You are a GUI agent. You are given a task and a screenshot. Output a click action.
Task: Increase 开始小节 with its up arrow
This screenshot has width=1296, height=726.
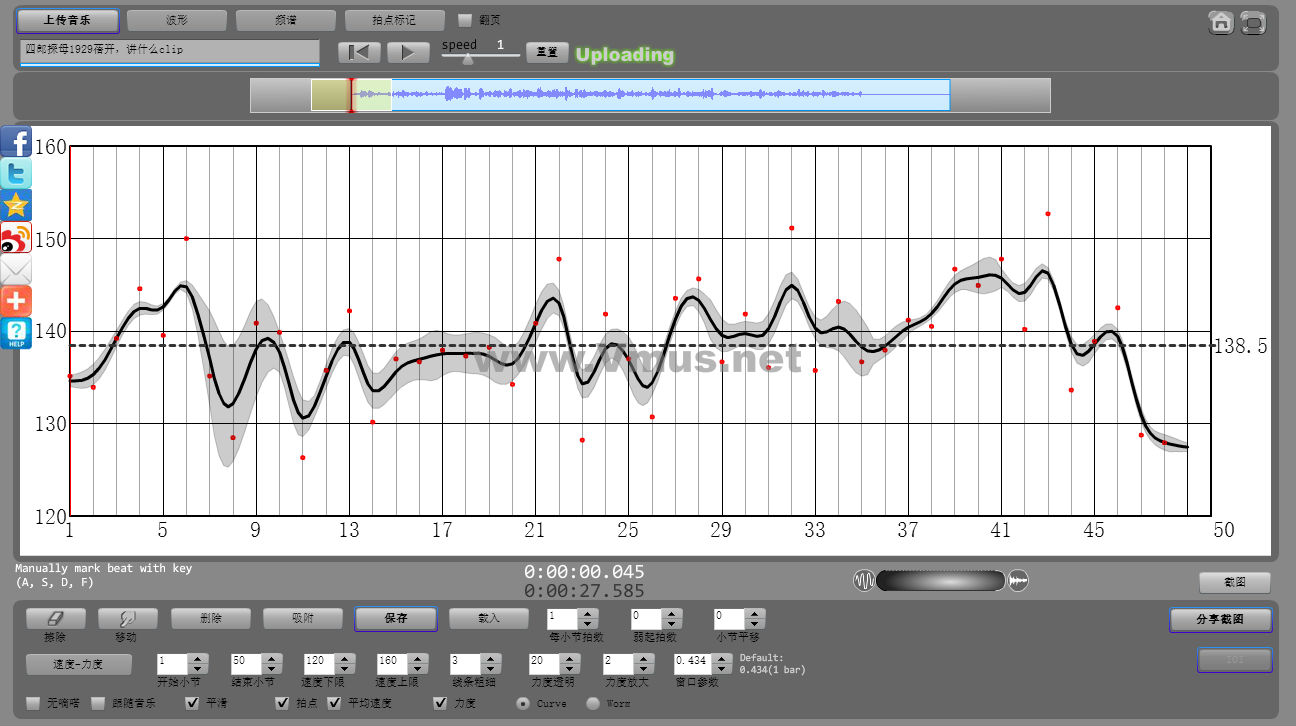(199, 658)
